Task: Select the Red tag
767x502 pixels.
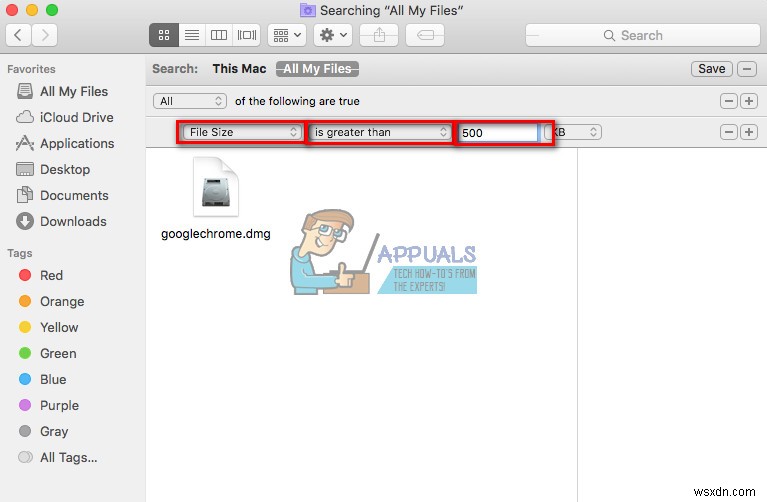Action: (x=41, y=275)
